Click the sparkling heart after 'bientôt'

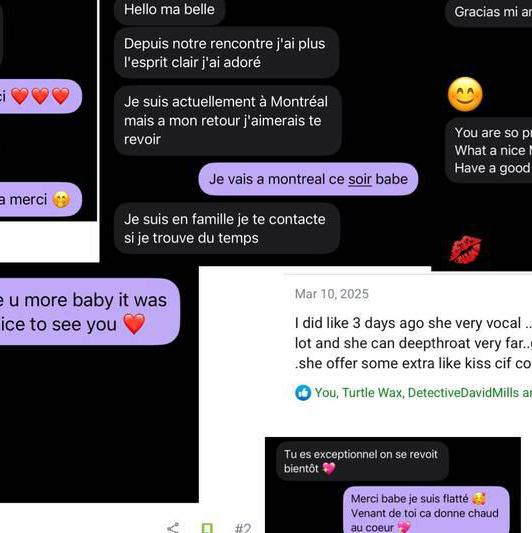(x=329, y=469)
